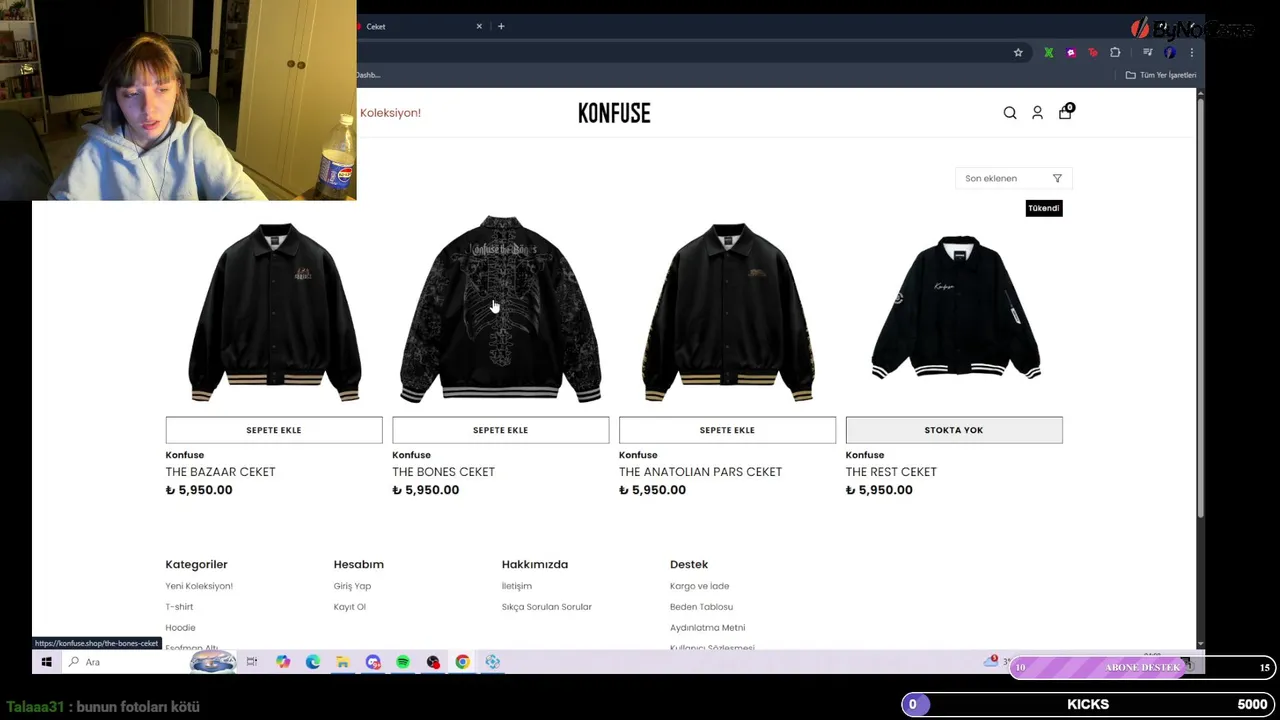The height and width of the screenshot is (720, 1280).
Task: Add The Bazaar Ceket to cart
Action: click(274, 430)
